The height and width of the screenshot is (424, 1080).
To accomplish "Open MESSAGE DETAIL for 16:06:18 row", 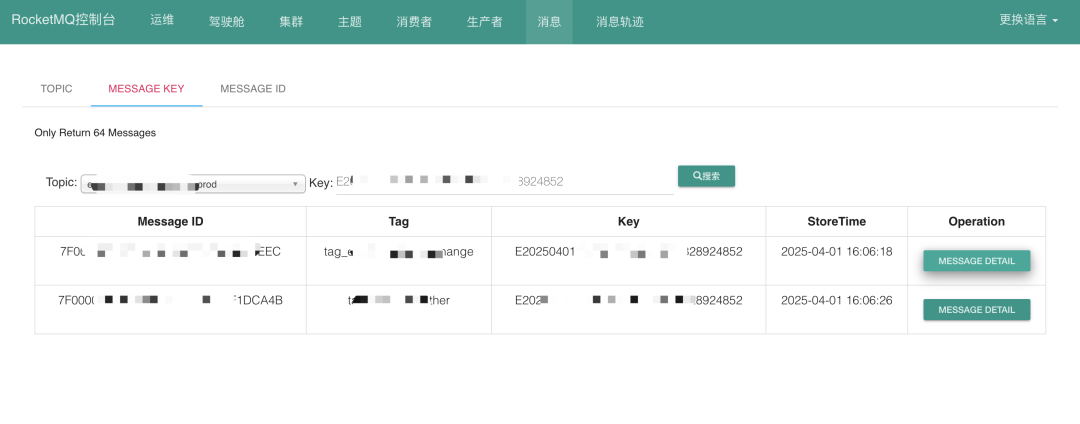I will [x=977, y=261].
